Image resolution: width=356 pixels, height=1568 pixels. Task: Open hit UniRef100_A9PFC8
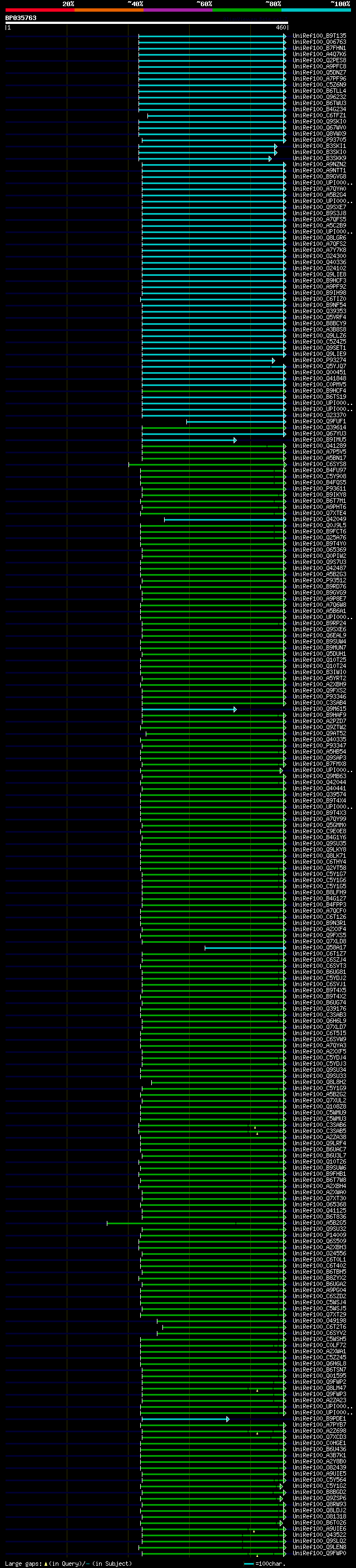coord(319,66)
